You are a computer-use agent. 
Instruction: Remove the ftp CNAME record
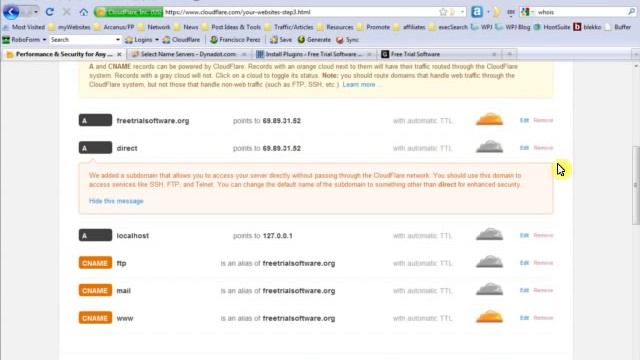543,263
